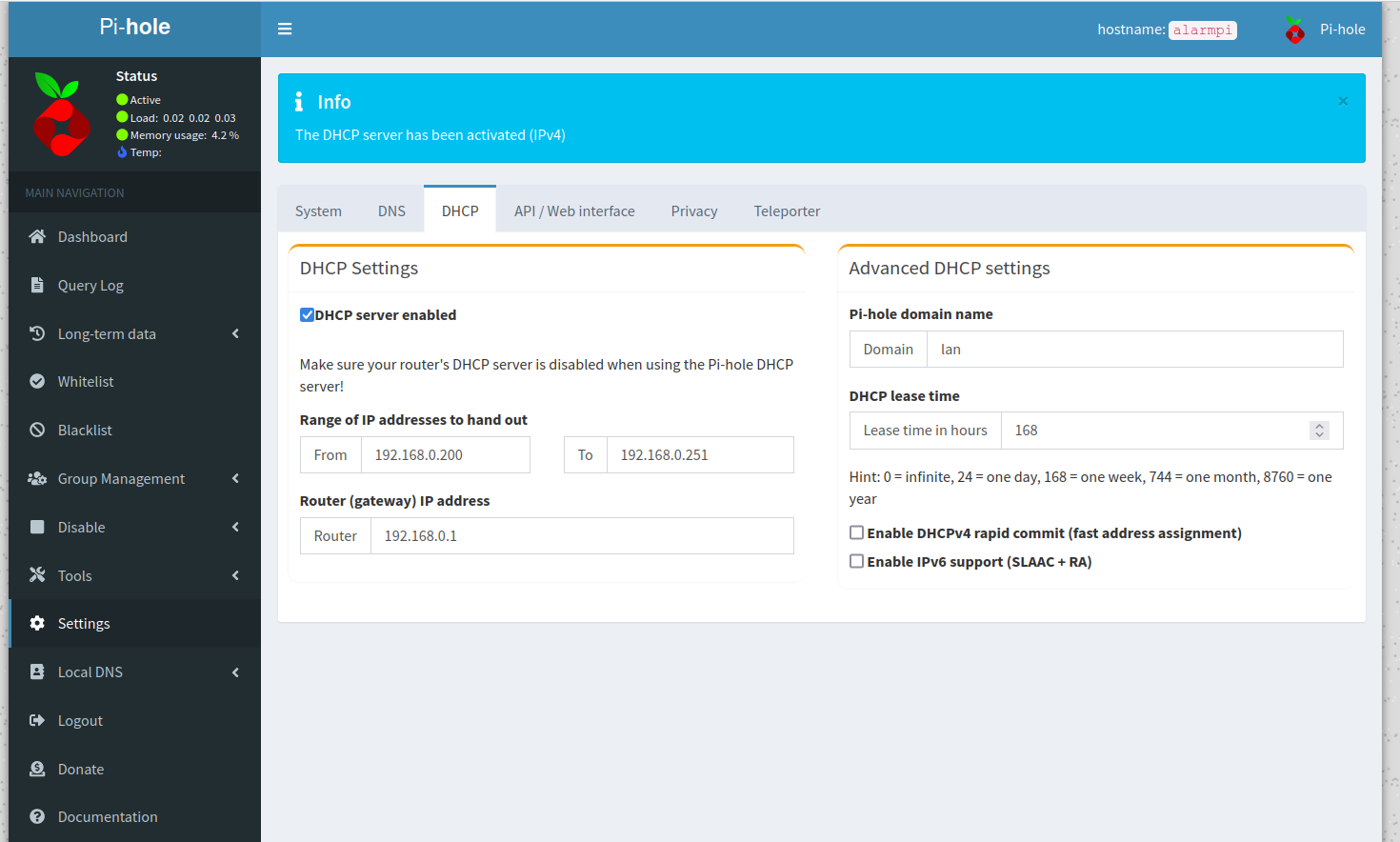Click the blue Temp flame icon

[122, 152]
